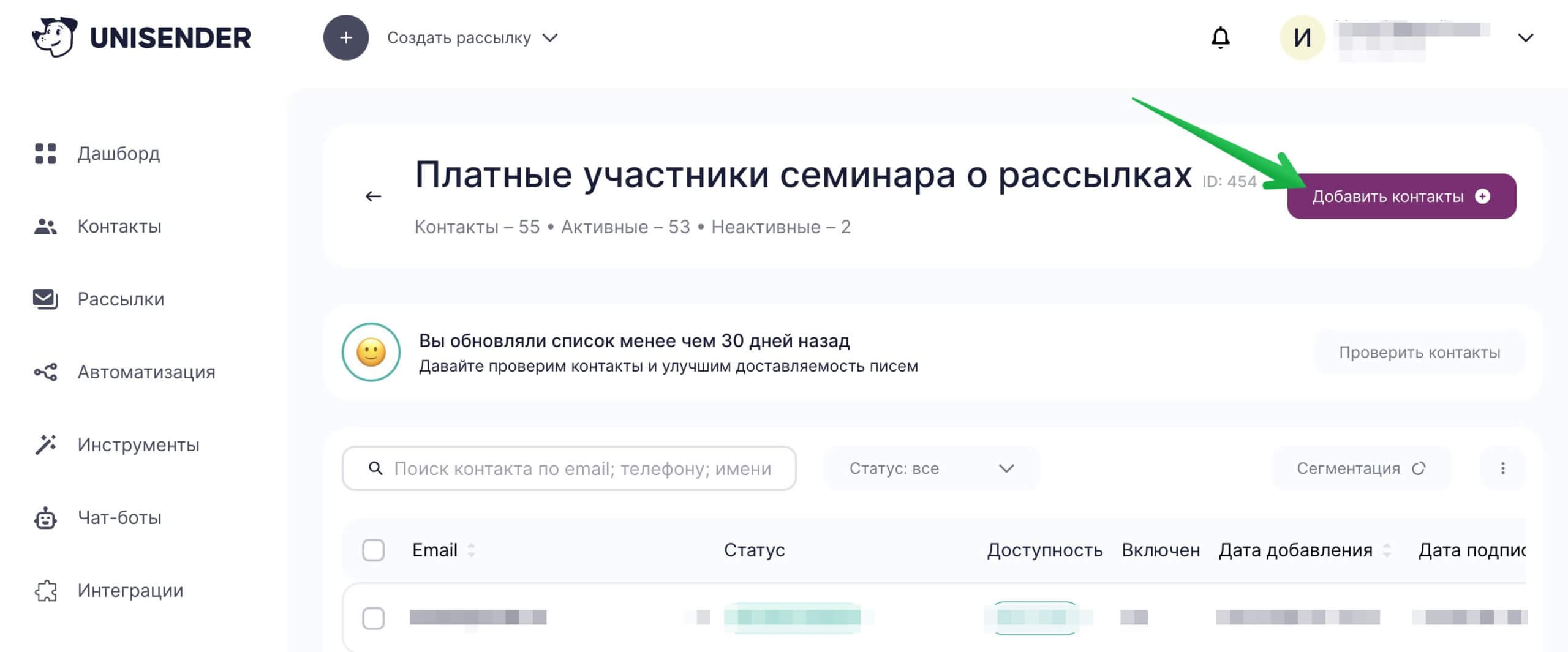The width and height of the screenshot is (1568, 652).
Task: Click the list ID: 454 label
Action: coord(1229,182)
